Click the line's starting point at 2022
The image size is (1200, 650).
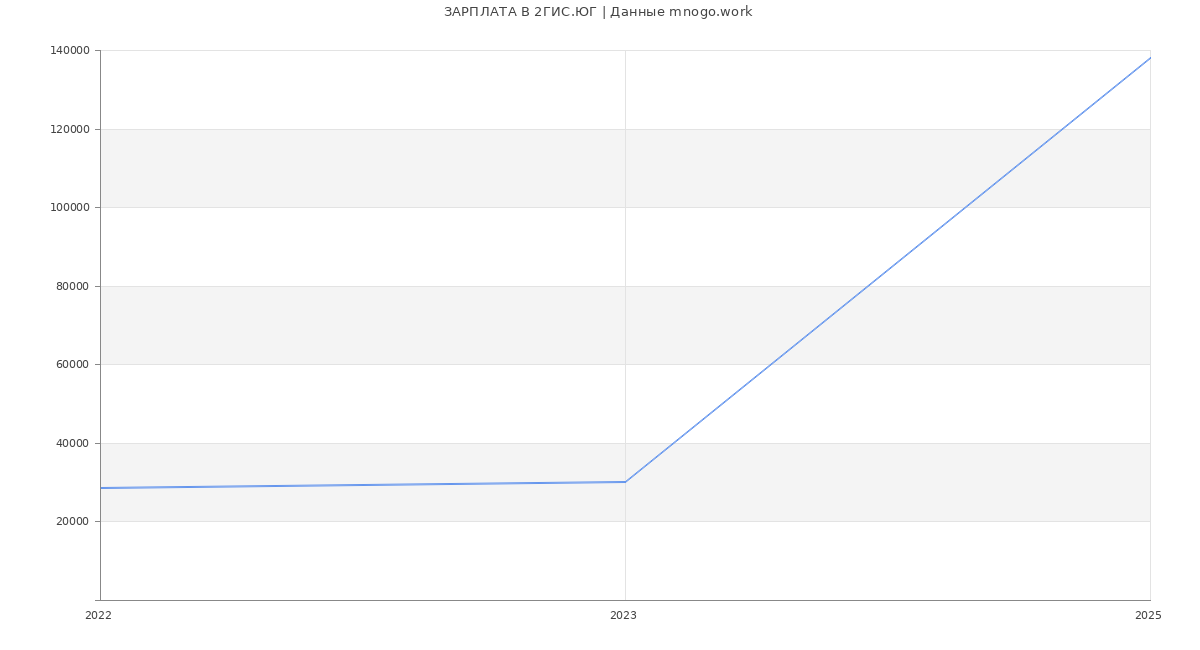point(101,488)
